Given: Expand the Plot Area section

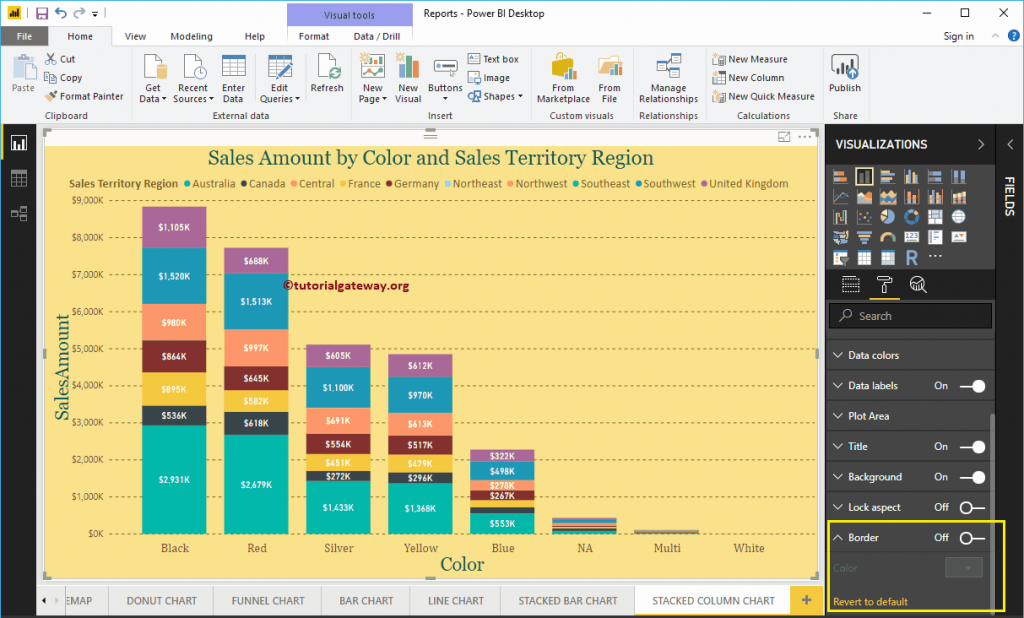Looking at the screenshot, I should (870, 415).
